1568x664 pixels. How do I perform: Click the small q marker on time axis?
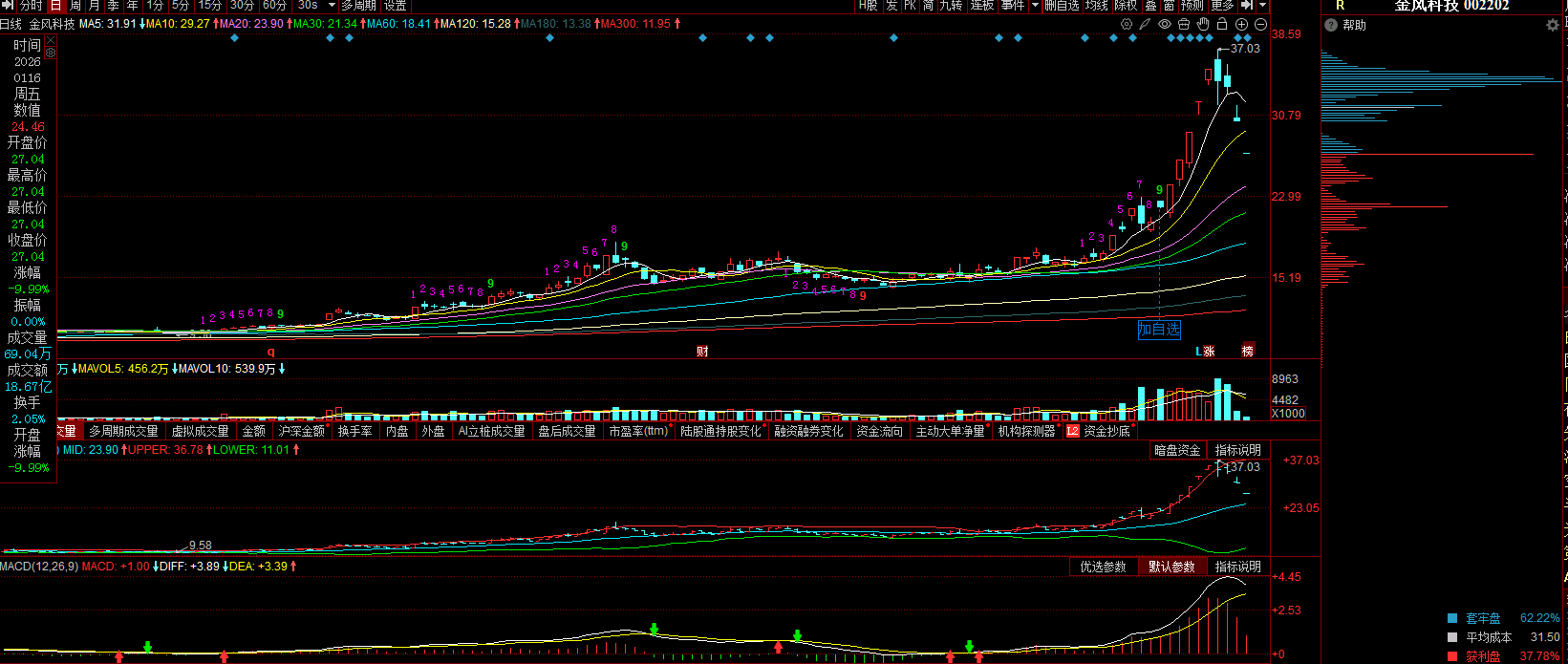click(270, 352)
